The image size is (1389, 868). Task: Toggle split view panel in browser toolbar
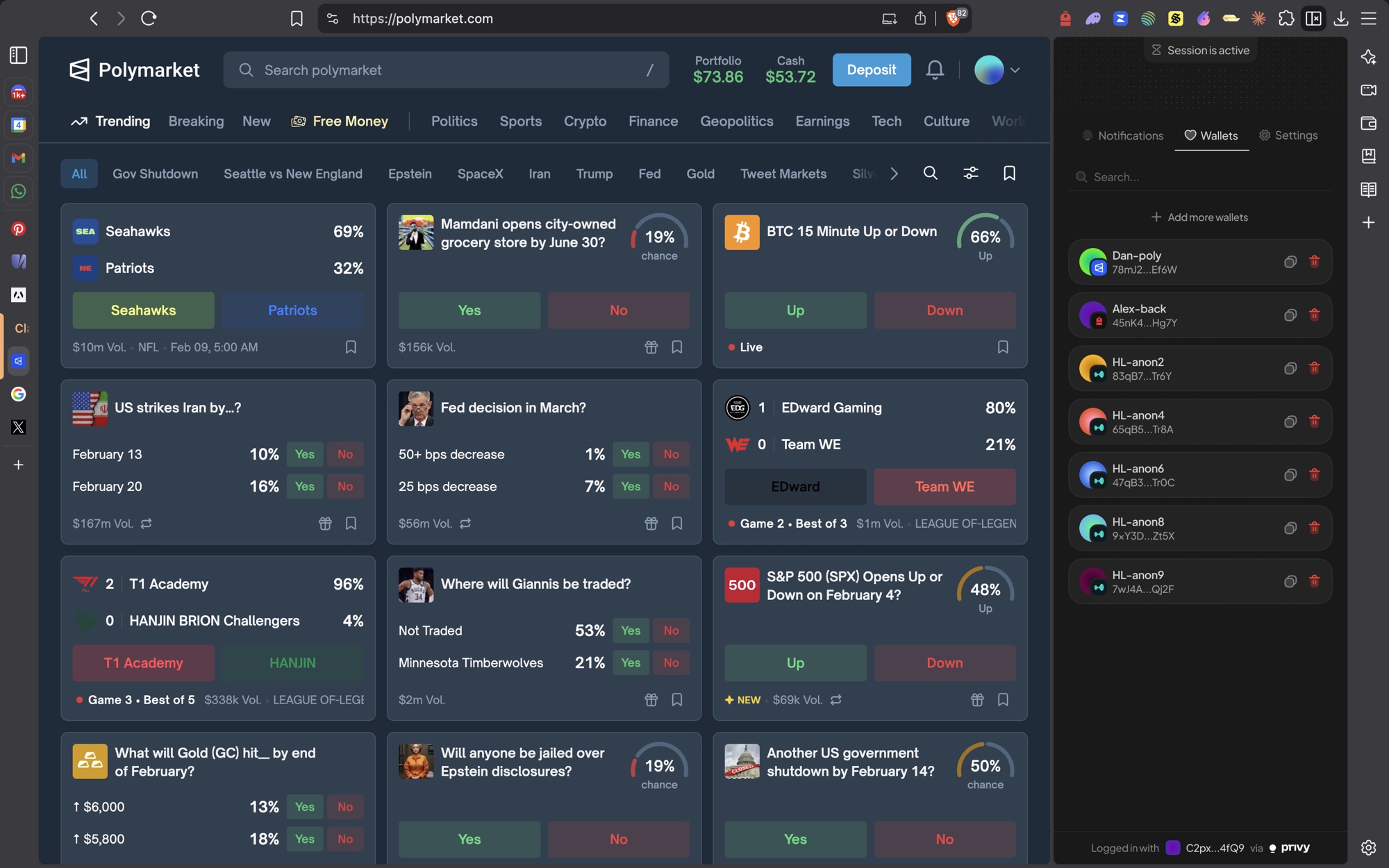(x=1313, y=18)
